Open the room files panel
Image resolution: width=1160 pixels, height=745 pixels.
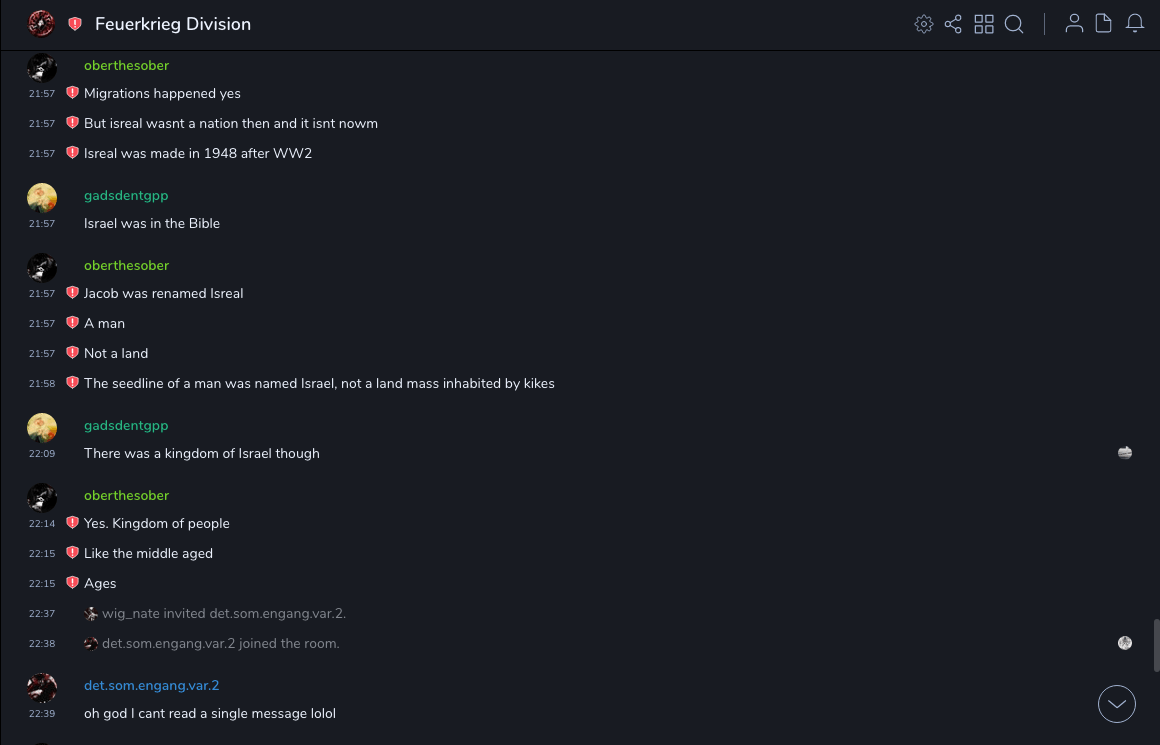1104,24
